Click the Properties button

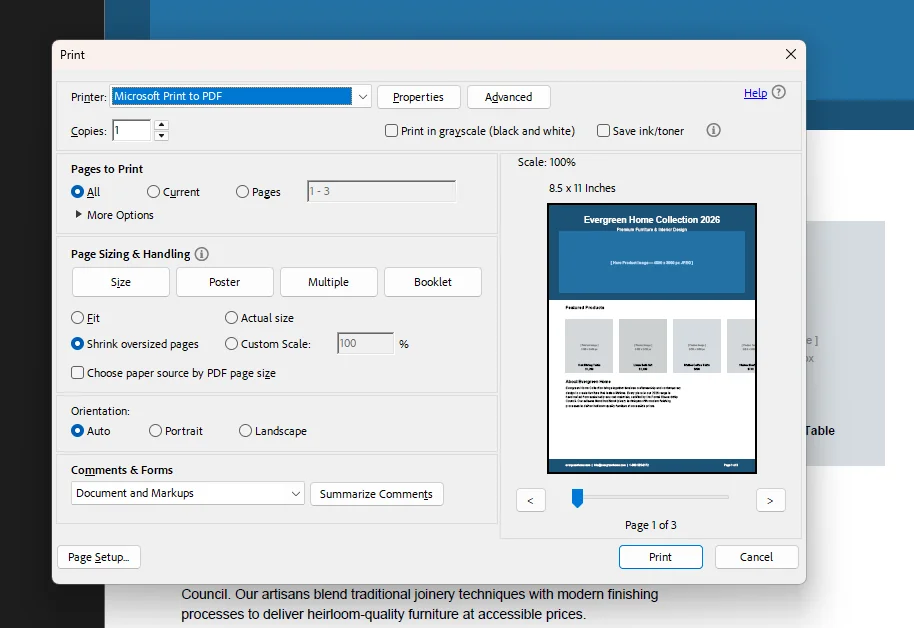pos(419,97)
